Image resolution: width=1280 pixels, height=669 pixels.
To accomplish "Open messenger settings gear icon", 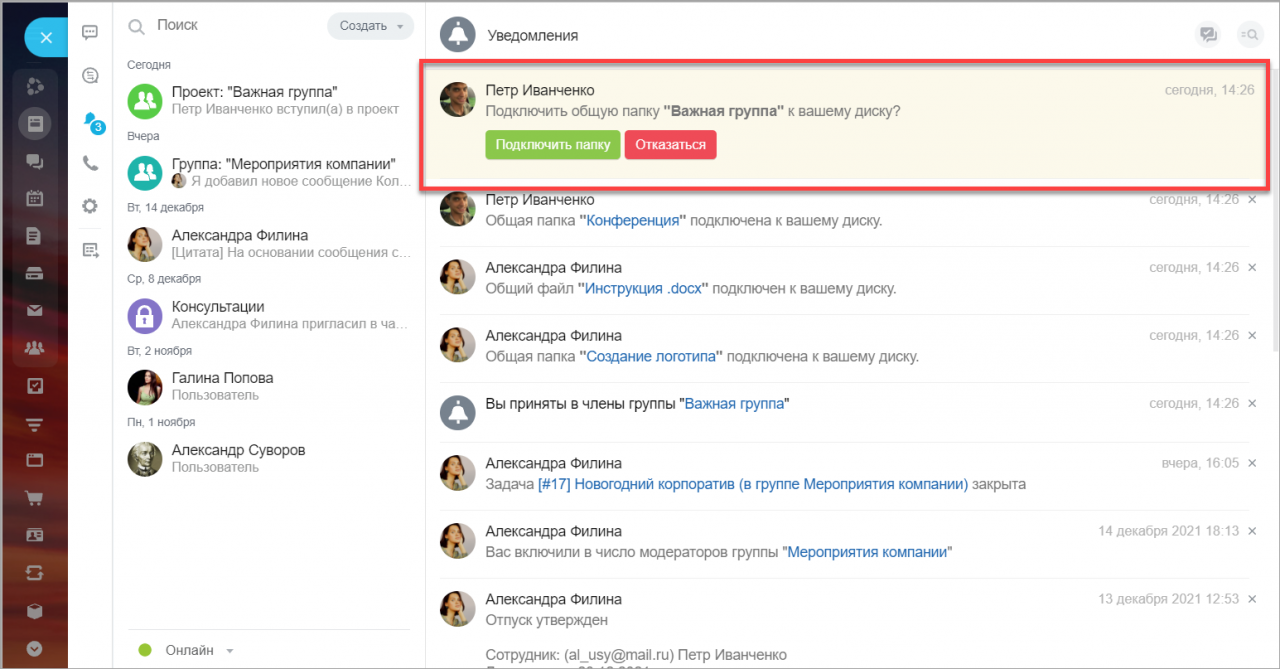I will 90,206.
